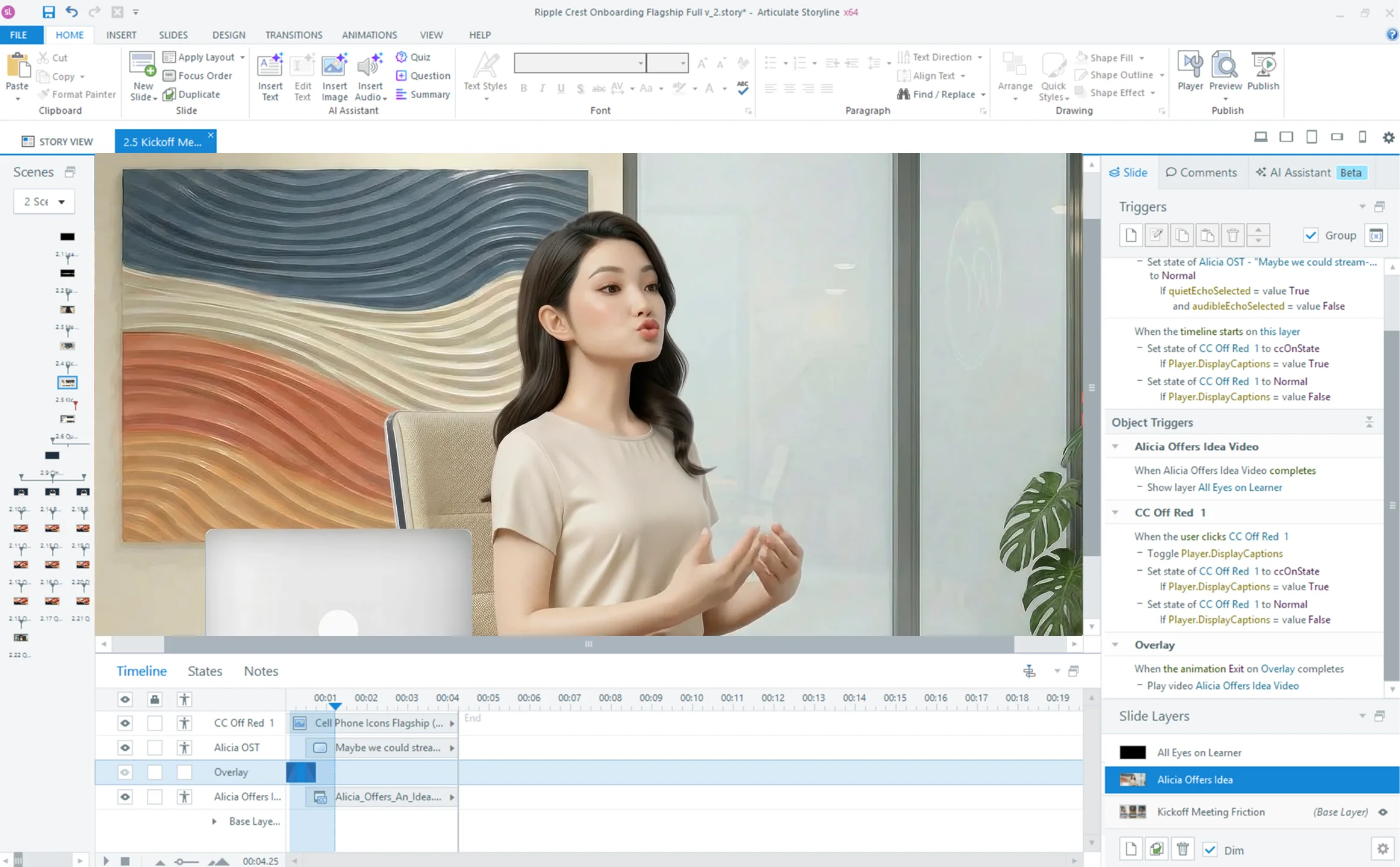
Task: Uncheck the Dim layers checkbox
Action: coord(1210,850)
